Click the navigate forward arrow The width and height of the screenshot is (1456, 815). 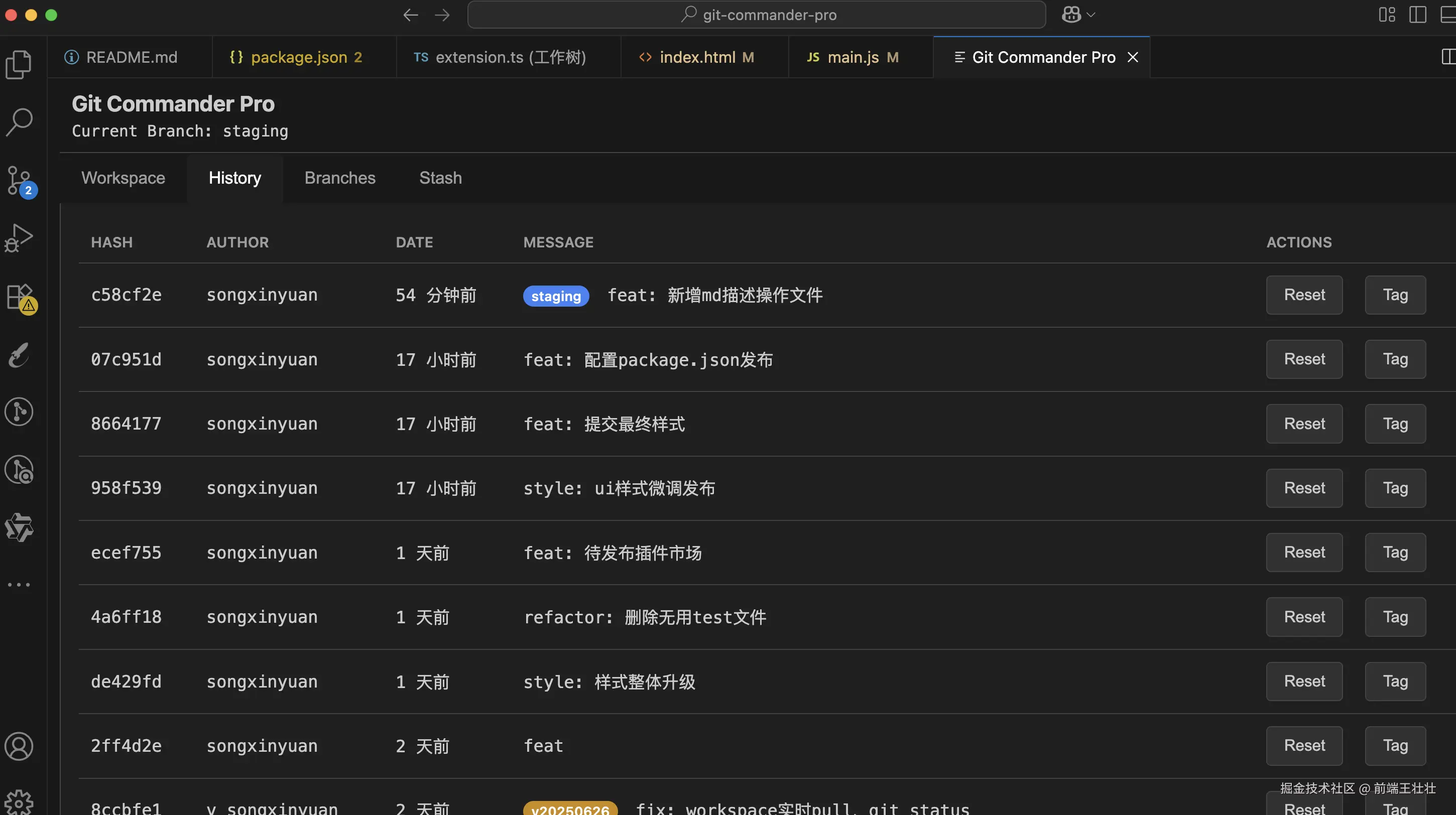[x=442, y=15]
